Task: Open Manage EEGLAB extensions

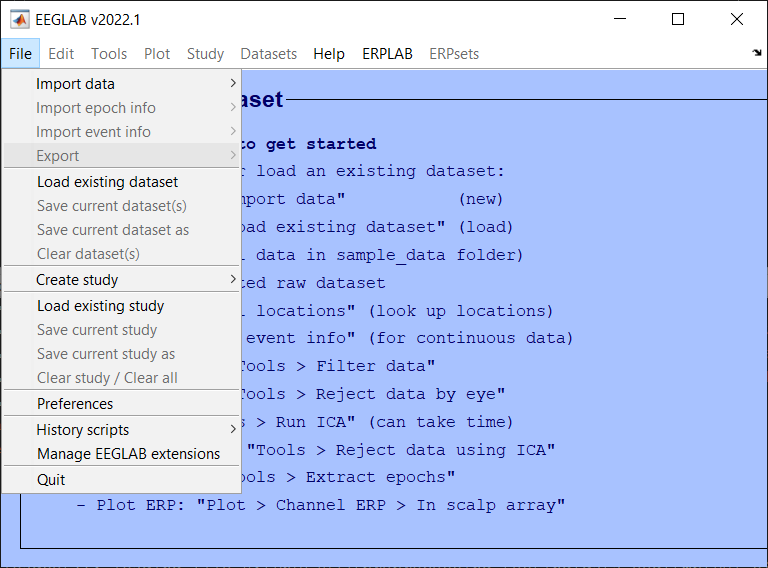Action: (x=128, y=454)
